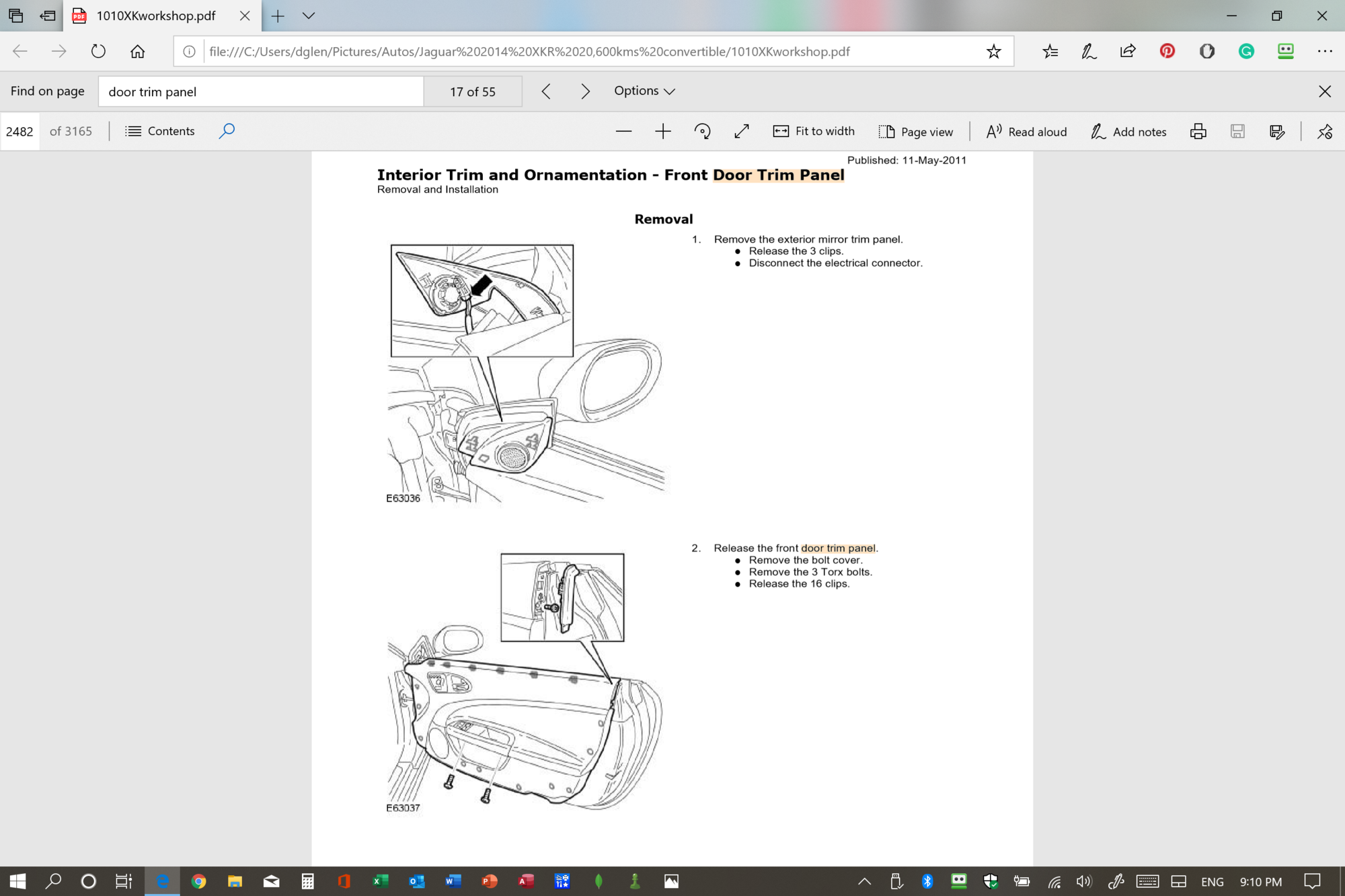Viewport: 1345px width, 896px height.
Task: Click the page number field showing 2482
Action: [20, 131]
